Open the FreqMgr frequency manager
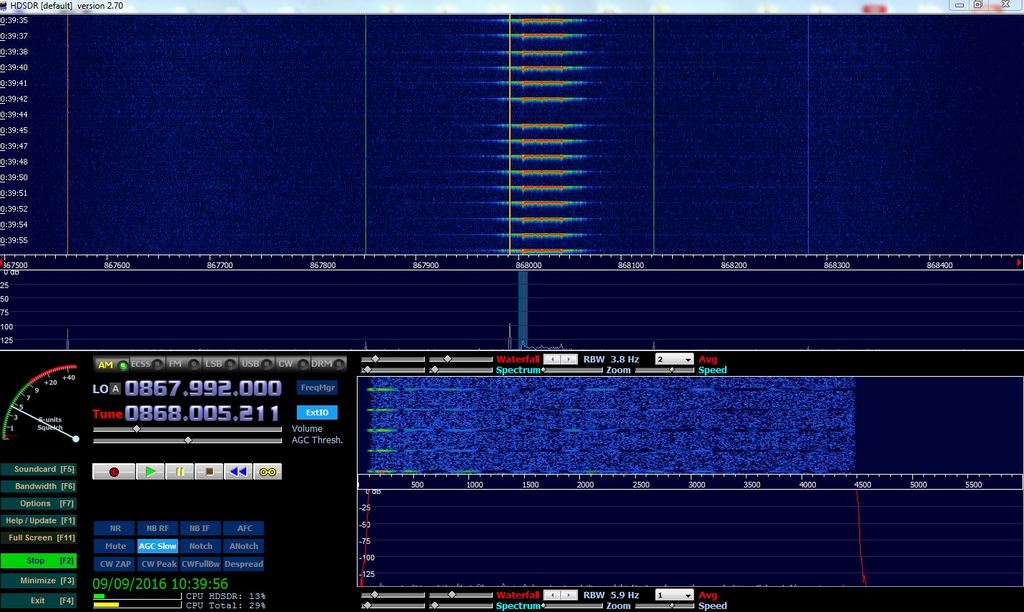Screen dimensions: 1024x612 click(x=316, y=386)
